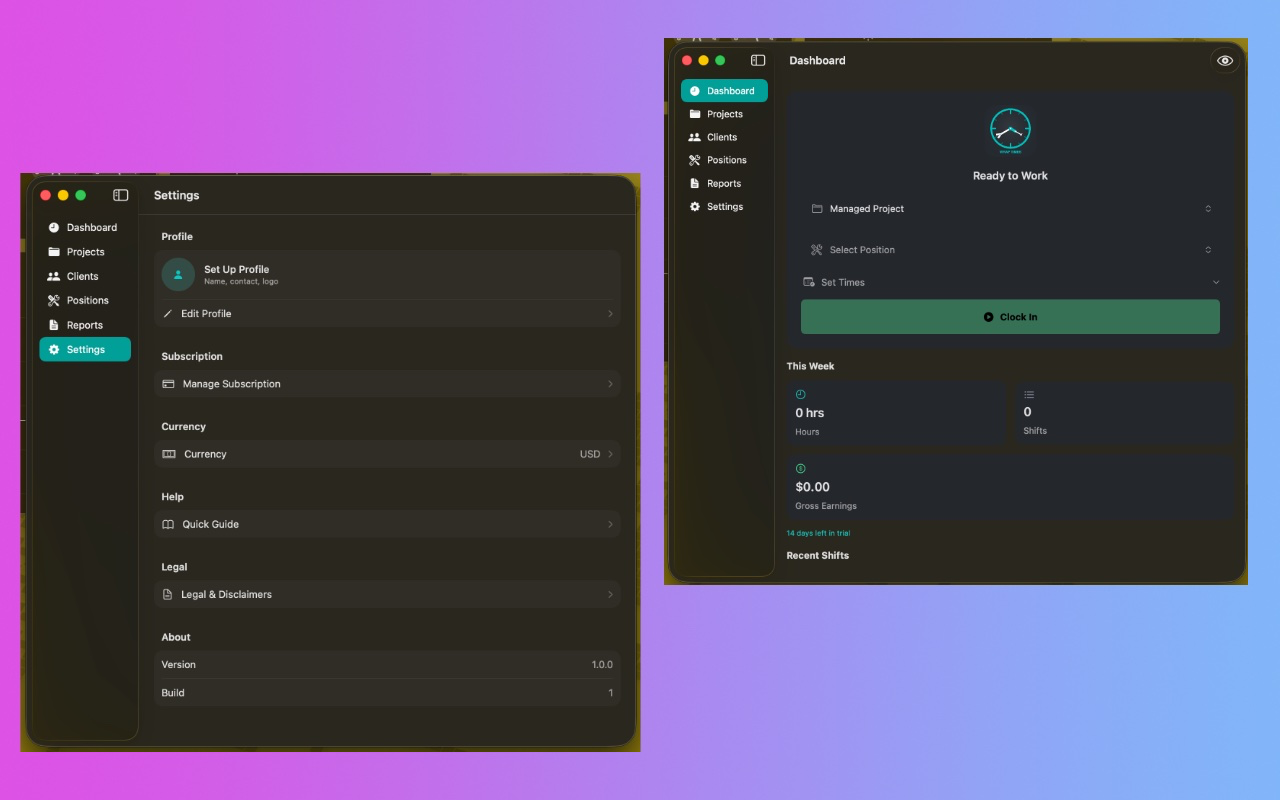Screen dimensions: 1280x800
Task: Click the 14 days left in trial link
Action: coord(818,533)
